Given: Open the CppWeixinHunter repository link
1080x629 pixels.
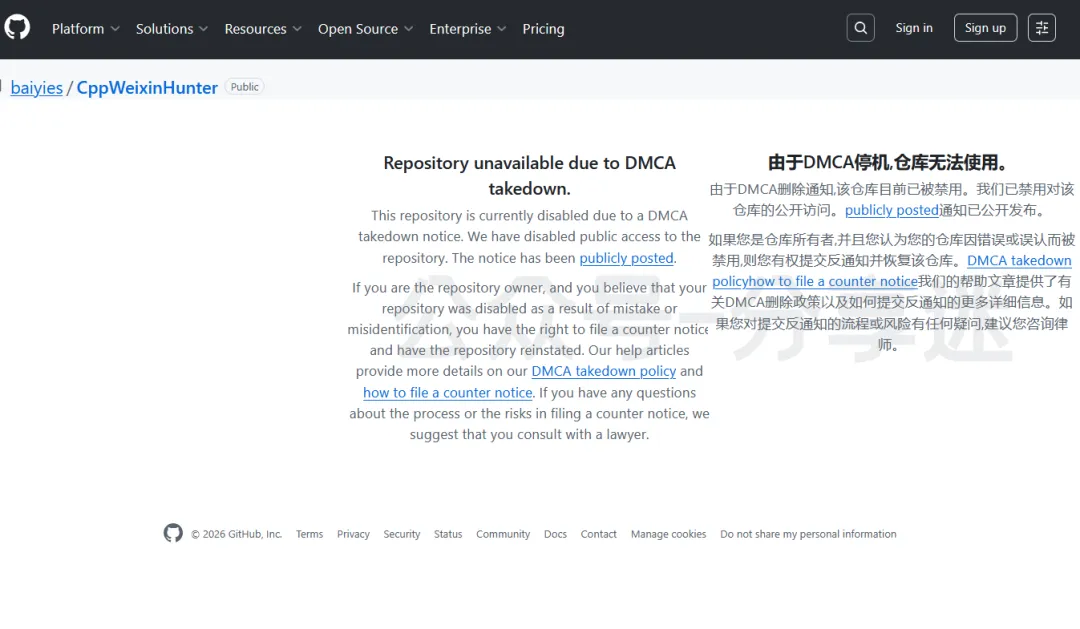Looking at the screenshot, I should click(147, 87).
